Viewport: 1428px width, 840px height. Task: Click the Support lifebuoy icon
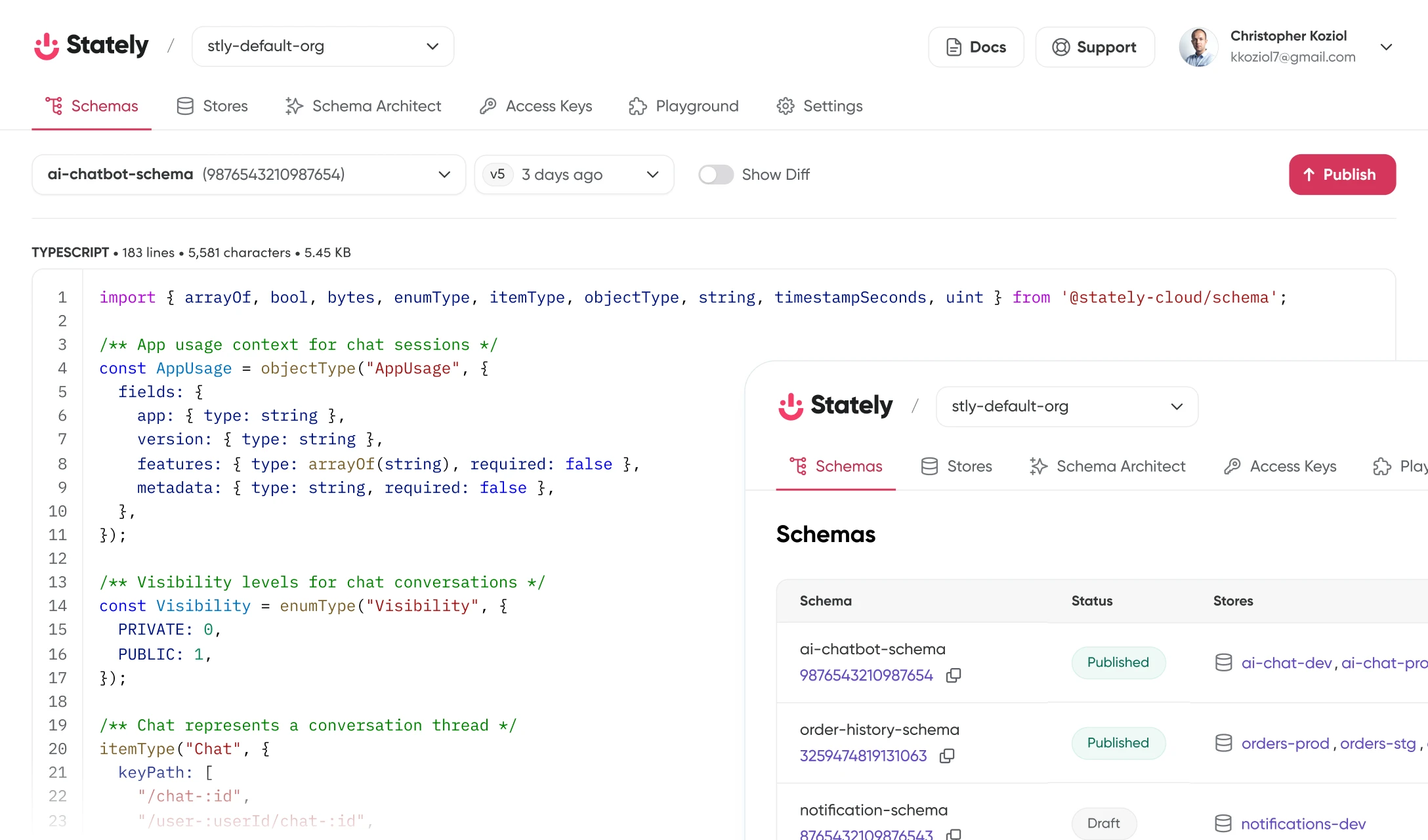(1060, 47)
